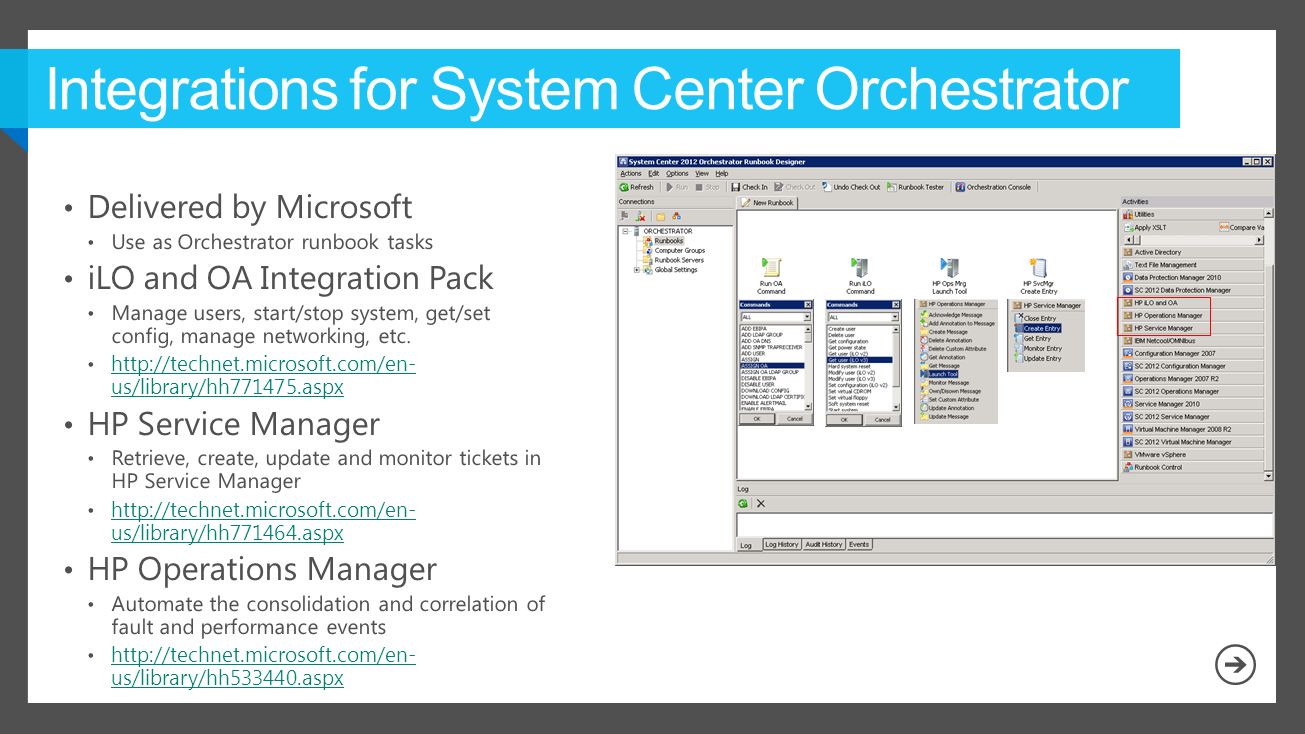This screenshot has height=734, width=1305.
Task: Open the Edit menu
Action: coord(653,174)
